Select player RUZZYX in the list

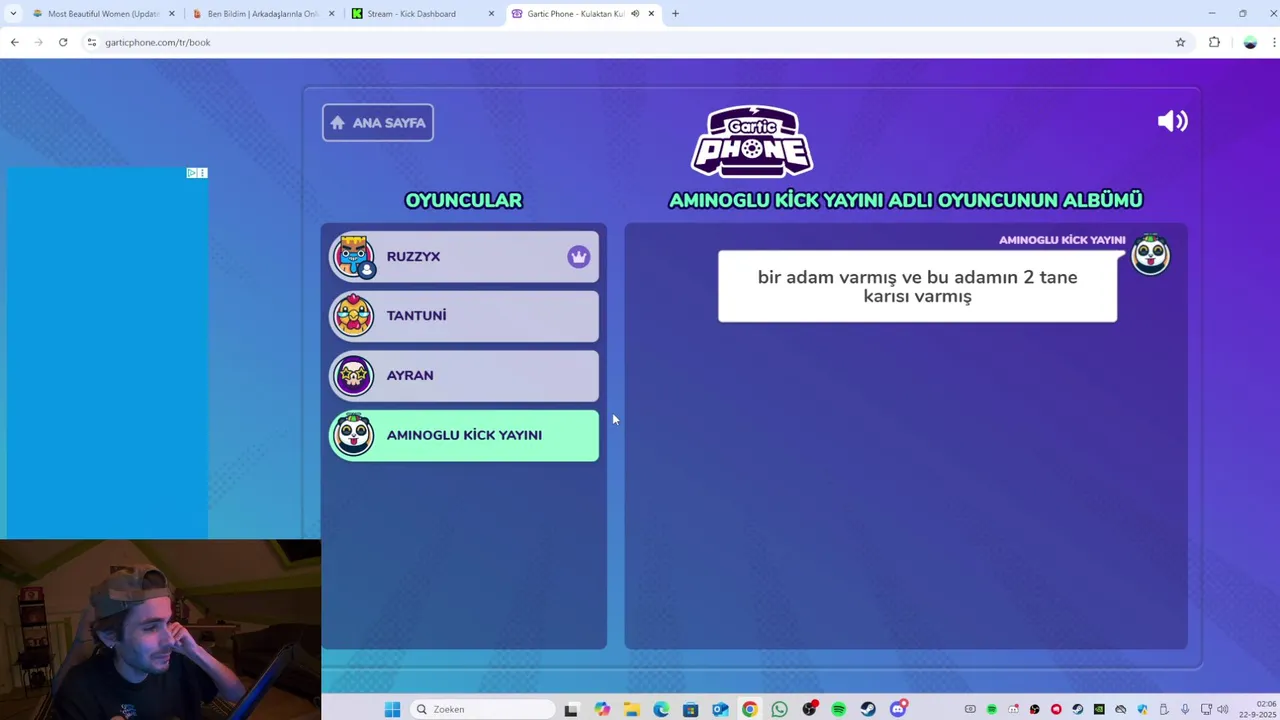(x=465, y=257)
